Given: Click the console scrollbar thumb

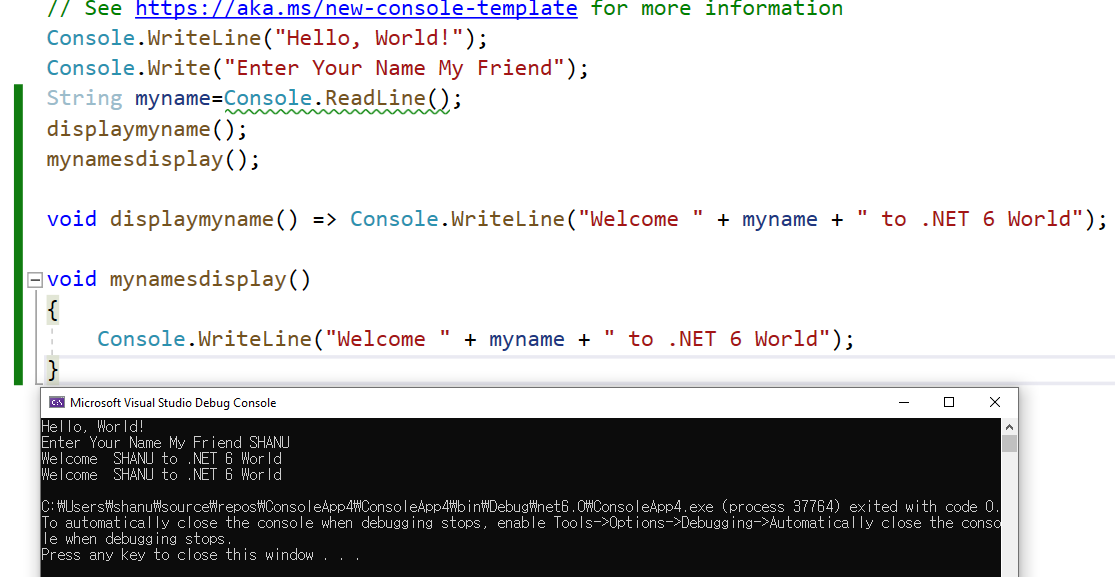Looking at the screenshot, I should pos(1009,444).
